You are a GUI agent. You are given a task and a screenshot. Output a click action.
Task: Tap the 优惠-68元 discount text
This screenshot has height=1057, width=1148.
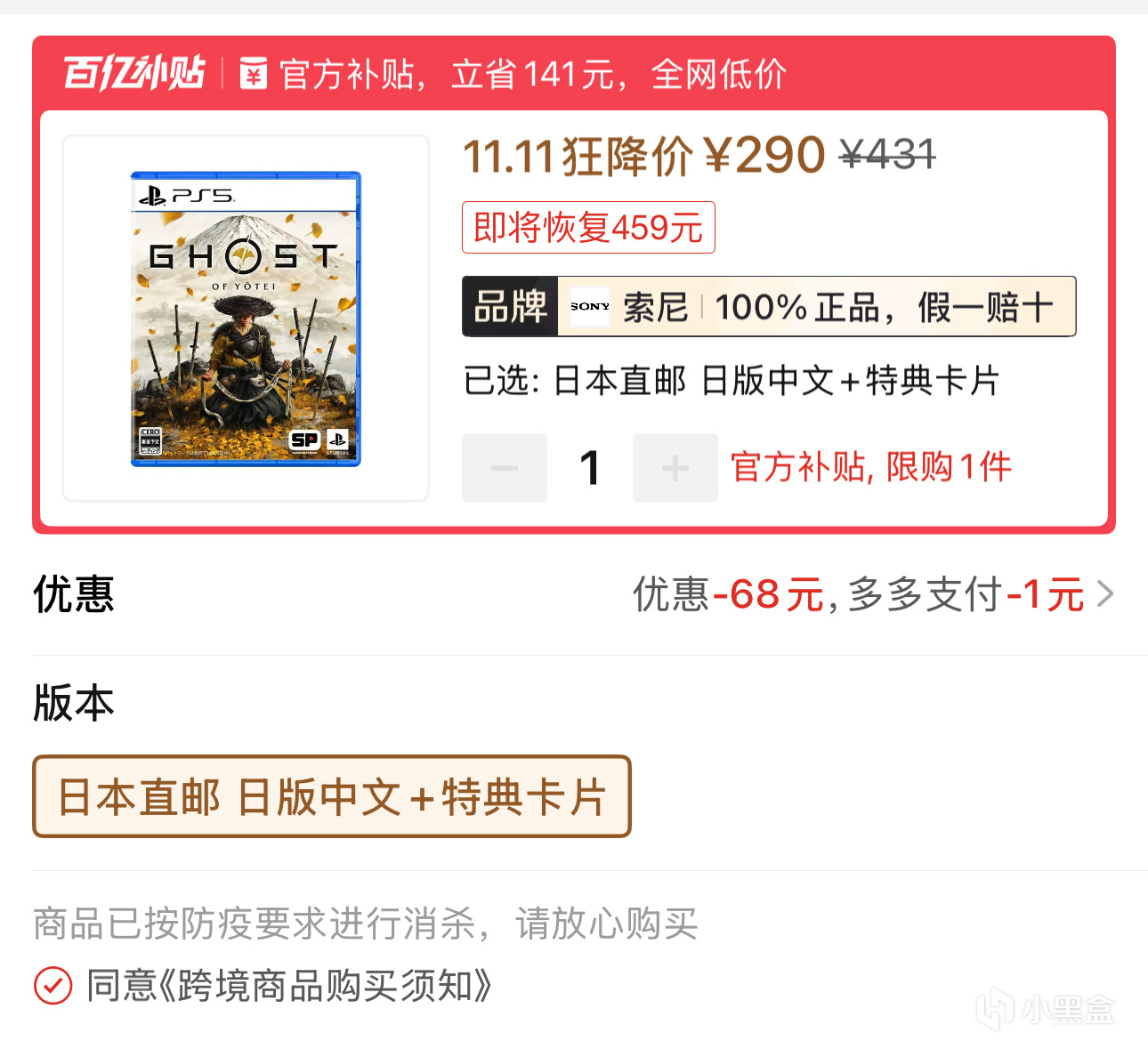729,594
